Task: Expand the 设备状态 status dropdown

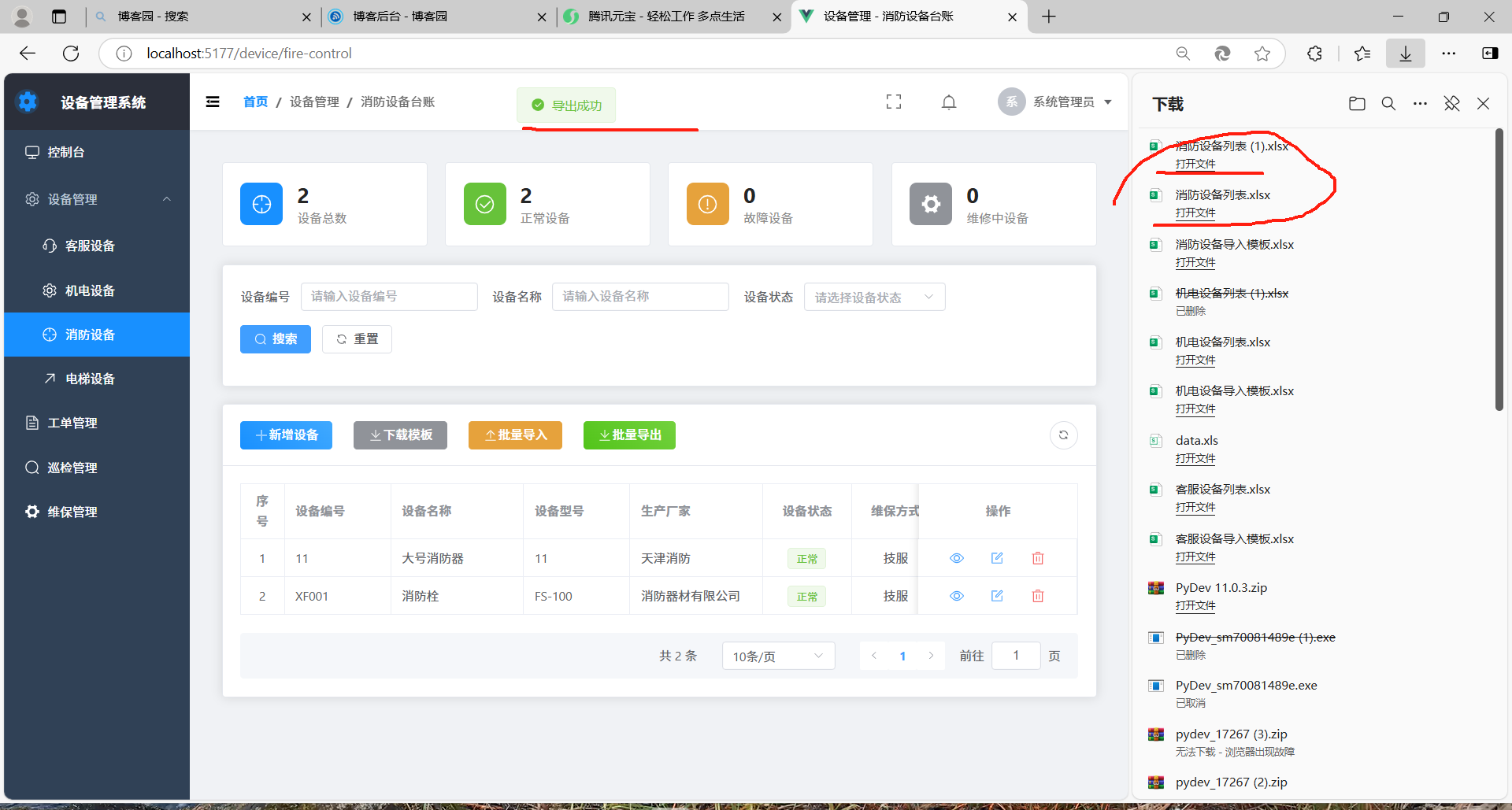Action: click(x=874, y=297)
